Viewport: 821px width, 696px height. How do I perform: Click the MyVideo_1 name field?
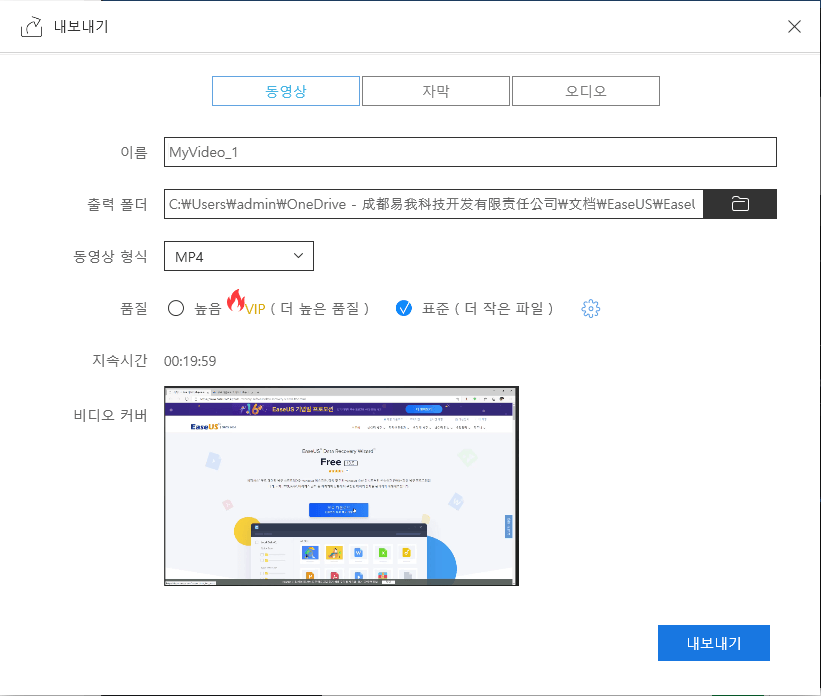coord(470,152)
